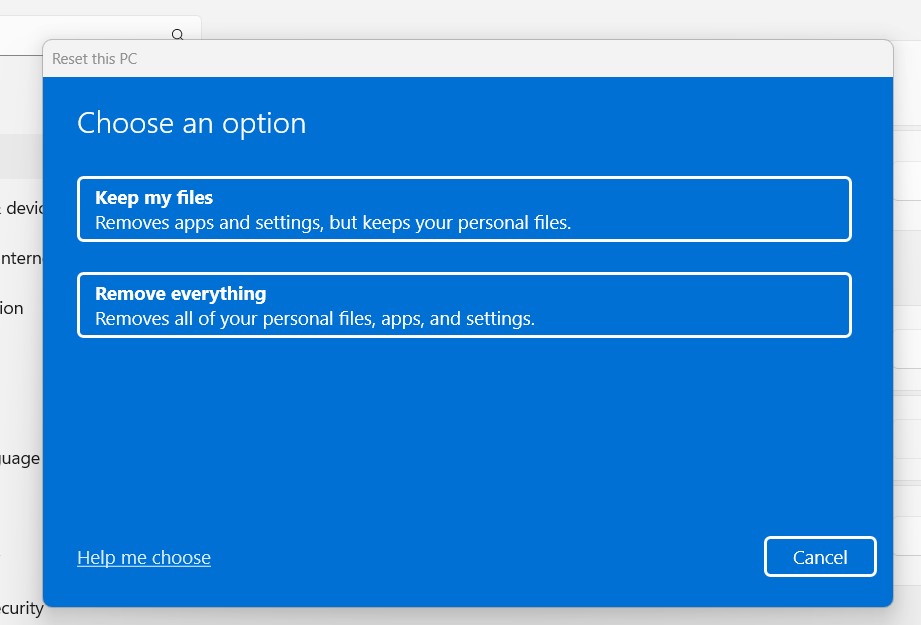Viewport: 921px width, 625px height.
Task: Click the Settings search box
Action: click(90, 35)
